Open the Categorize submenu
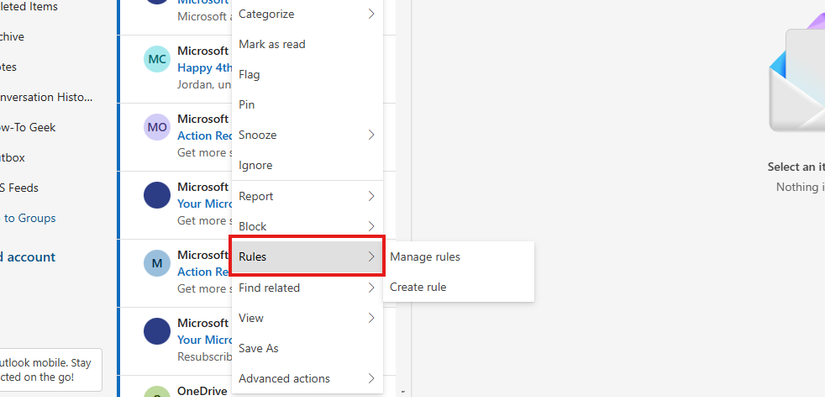825x397 pixels. click(x=307, y=14)
